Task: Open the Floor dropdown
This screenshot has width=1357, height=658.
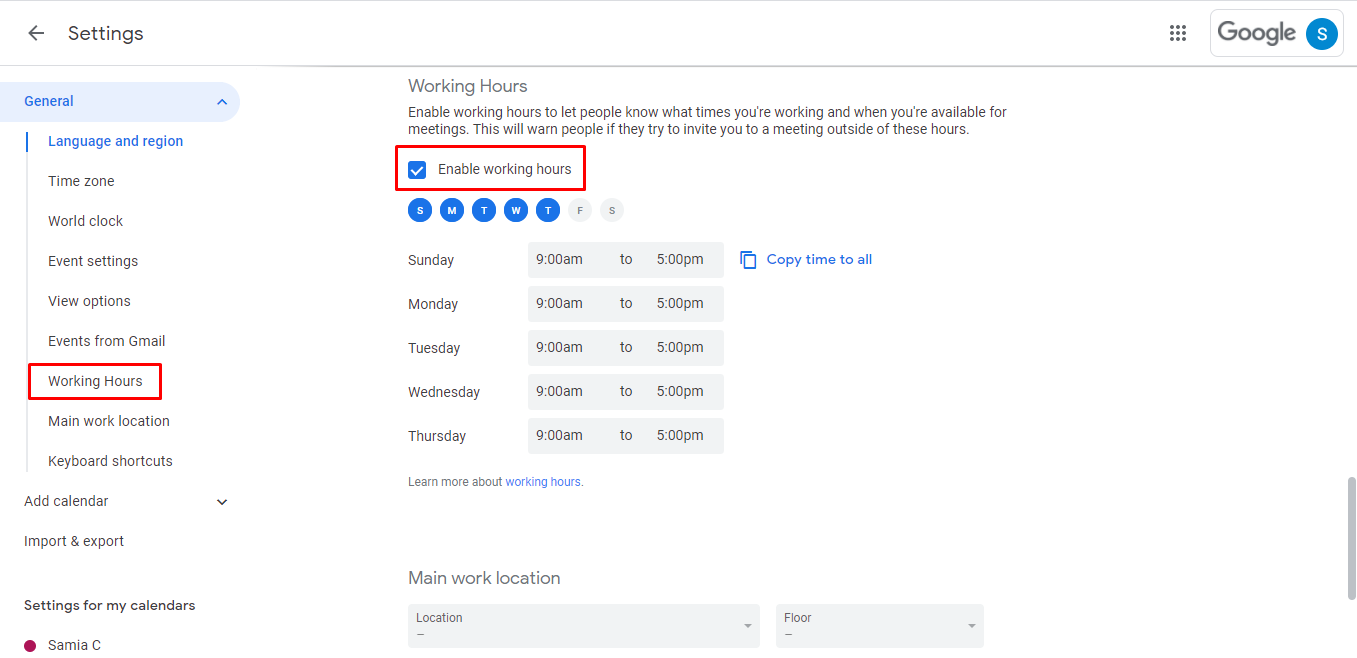Action: (x=880, y=626)
